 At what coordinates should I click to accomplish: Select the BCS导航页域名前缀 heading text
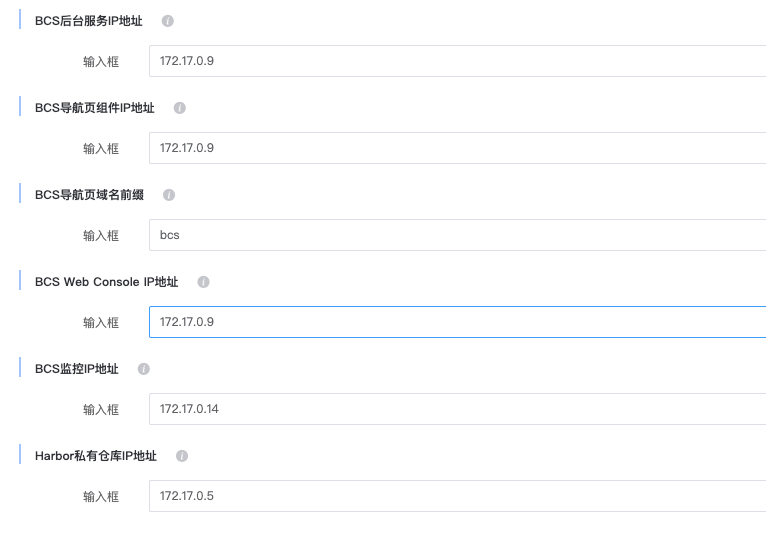tap(89, 195)
